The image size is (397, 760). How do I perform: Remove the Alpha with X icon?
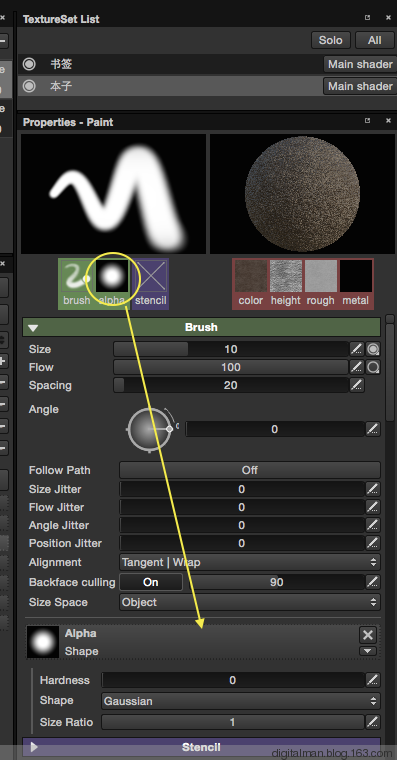[368, 635]
